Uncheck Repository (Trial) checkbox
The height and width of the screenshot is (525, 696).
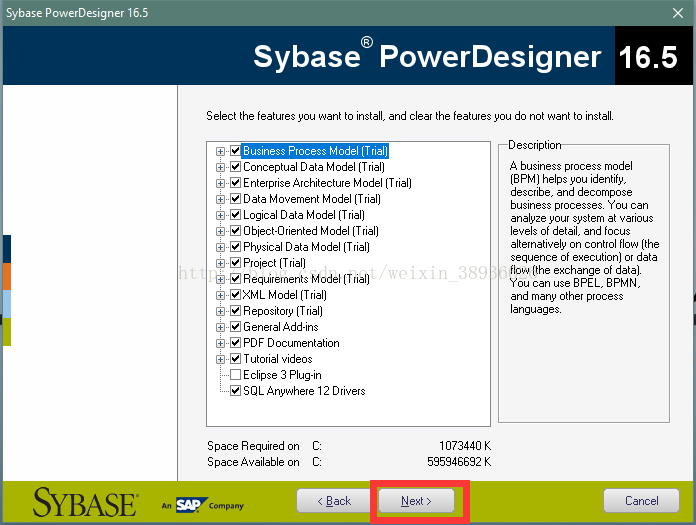[236, 311]
